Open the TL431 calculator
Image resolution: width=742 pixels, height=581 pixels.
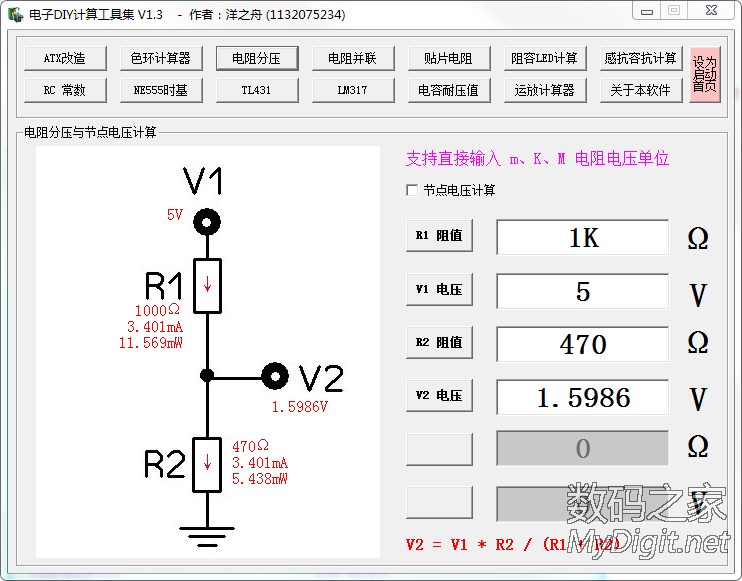tap(257, 90)
